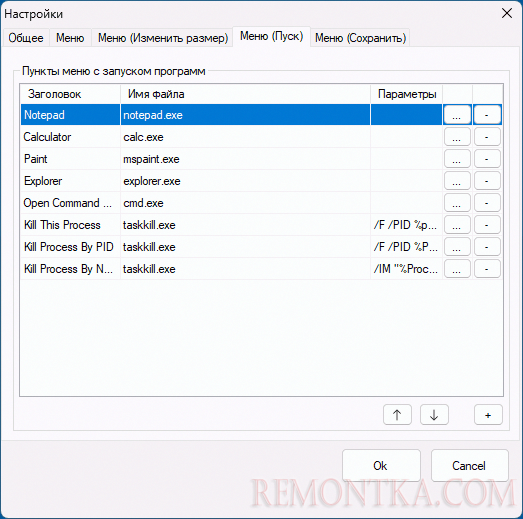Viewport: 523px width, 519px height.
Task: Click the mspaint.exe file name cell
Action: (245, 159)
